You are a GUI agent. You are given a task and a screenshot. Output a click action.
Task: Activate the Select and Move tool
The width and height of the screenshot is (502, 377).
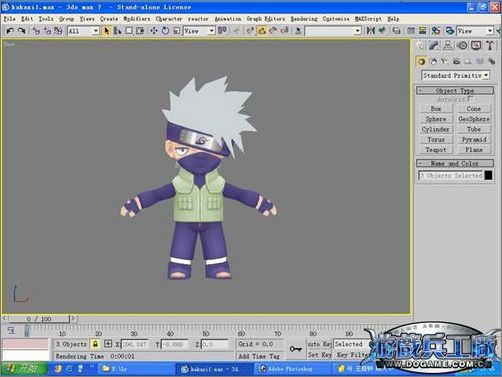(154, 31)
